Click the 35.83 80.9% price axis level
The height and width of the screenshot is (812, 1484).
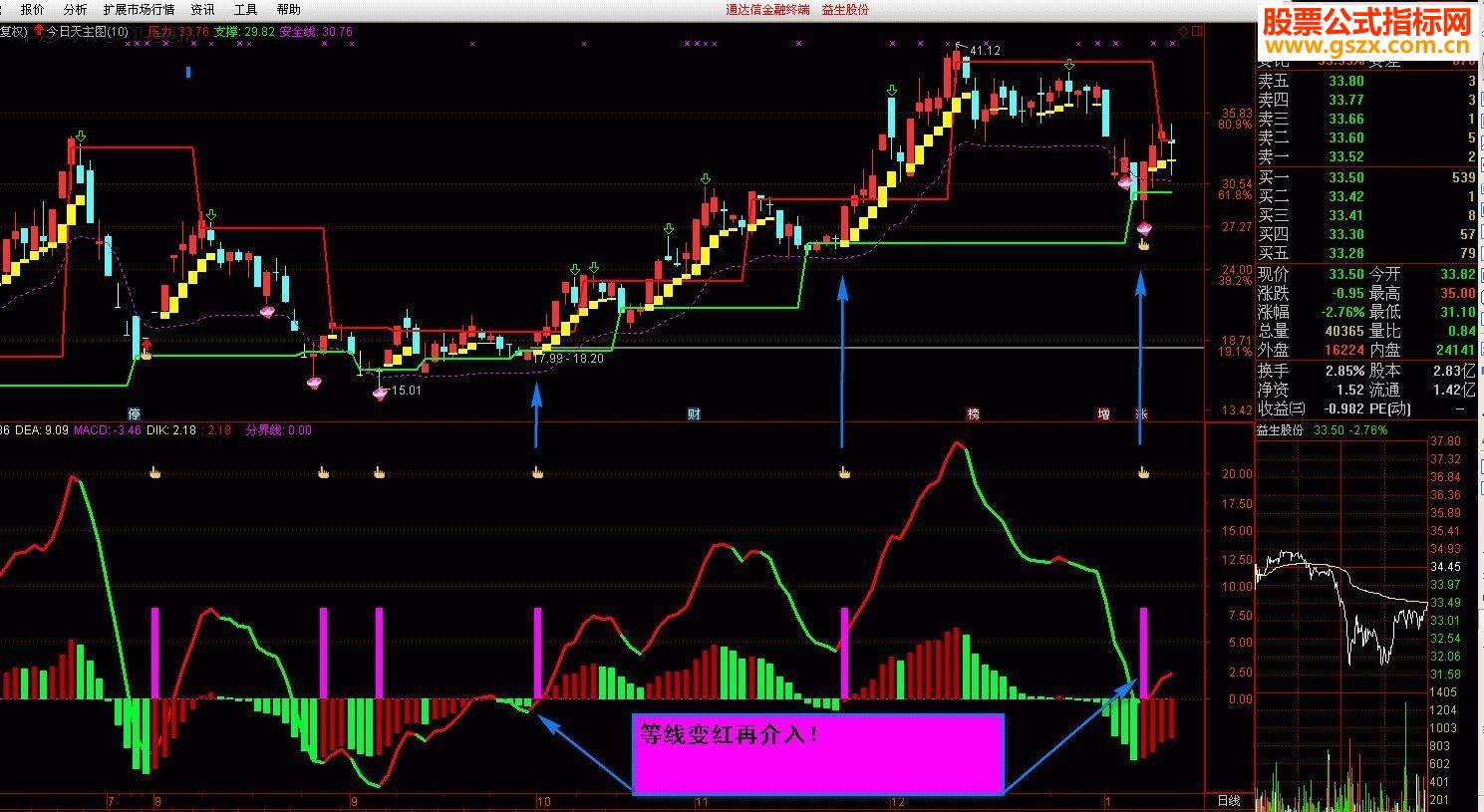coord(1235,119)
